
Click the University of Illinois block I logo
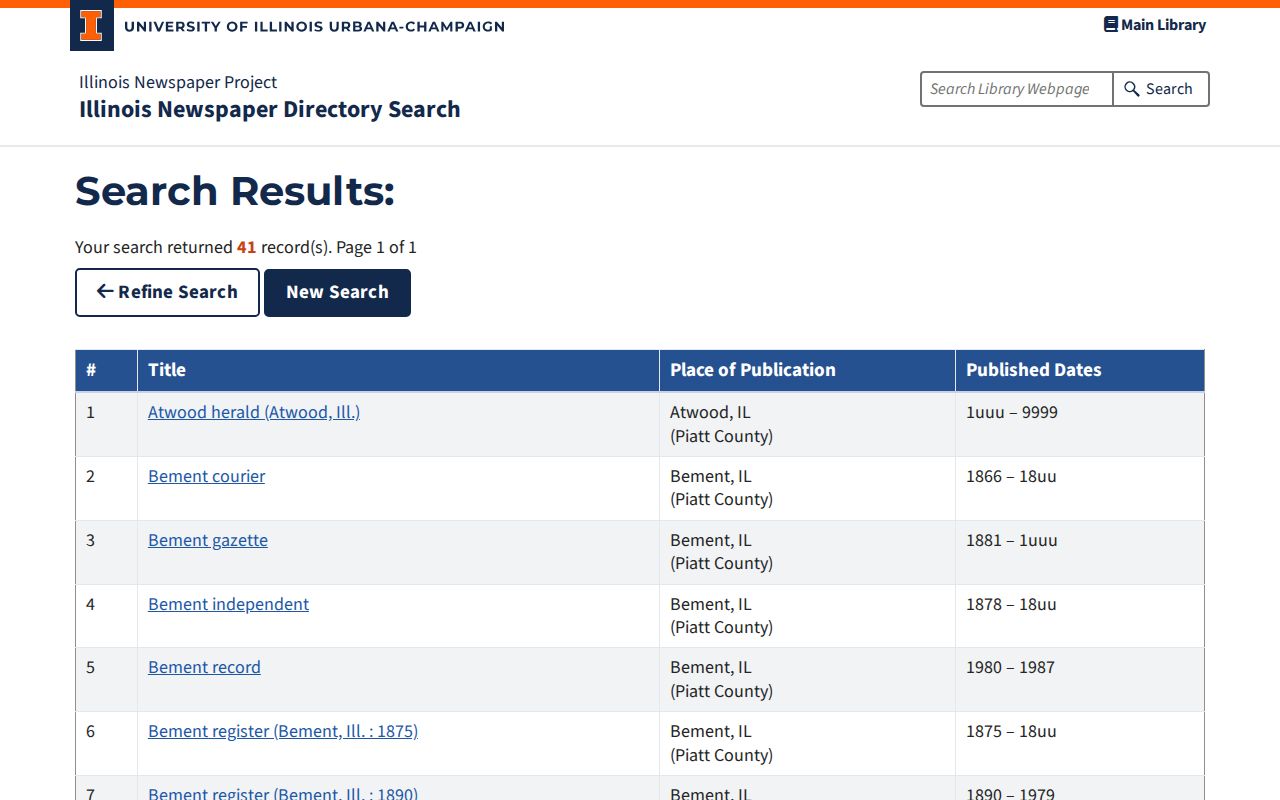pyautogui.click(x=91, y=27)
